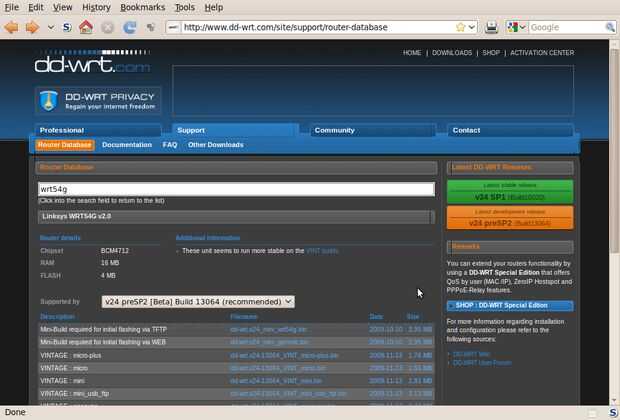Click the text 'BCM4712' chipset value

(x=115, y=251)
